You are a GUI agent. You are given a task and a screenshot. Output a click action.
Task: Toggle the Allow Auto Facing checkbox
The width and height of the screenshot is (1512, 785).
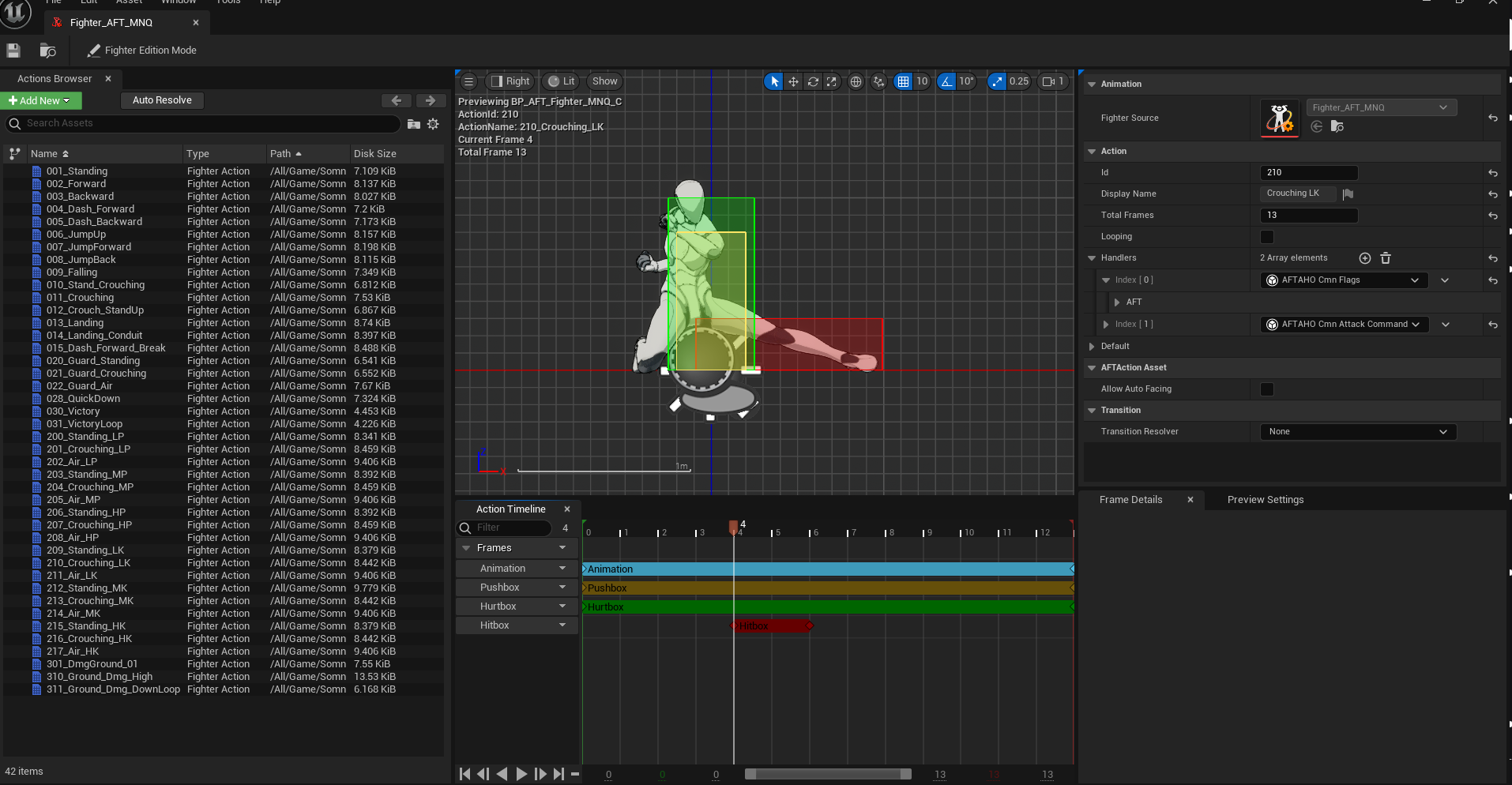[x=1267, y=389]
